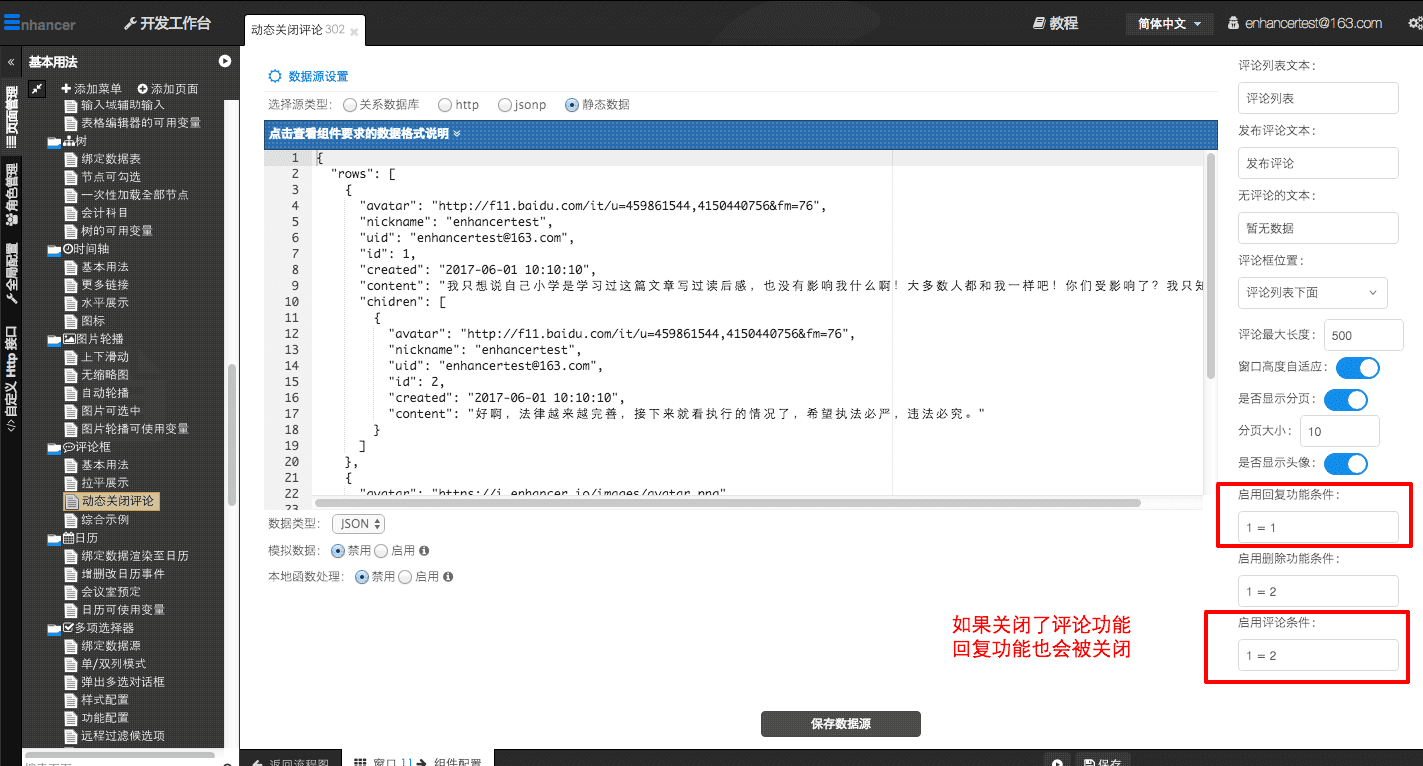Image resolution: width=1423 pixels, height=766 pixels.
Task: Open the JSON 数据类型 dropdown
Action: [x=360, y=524]
